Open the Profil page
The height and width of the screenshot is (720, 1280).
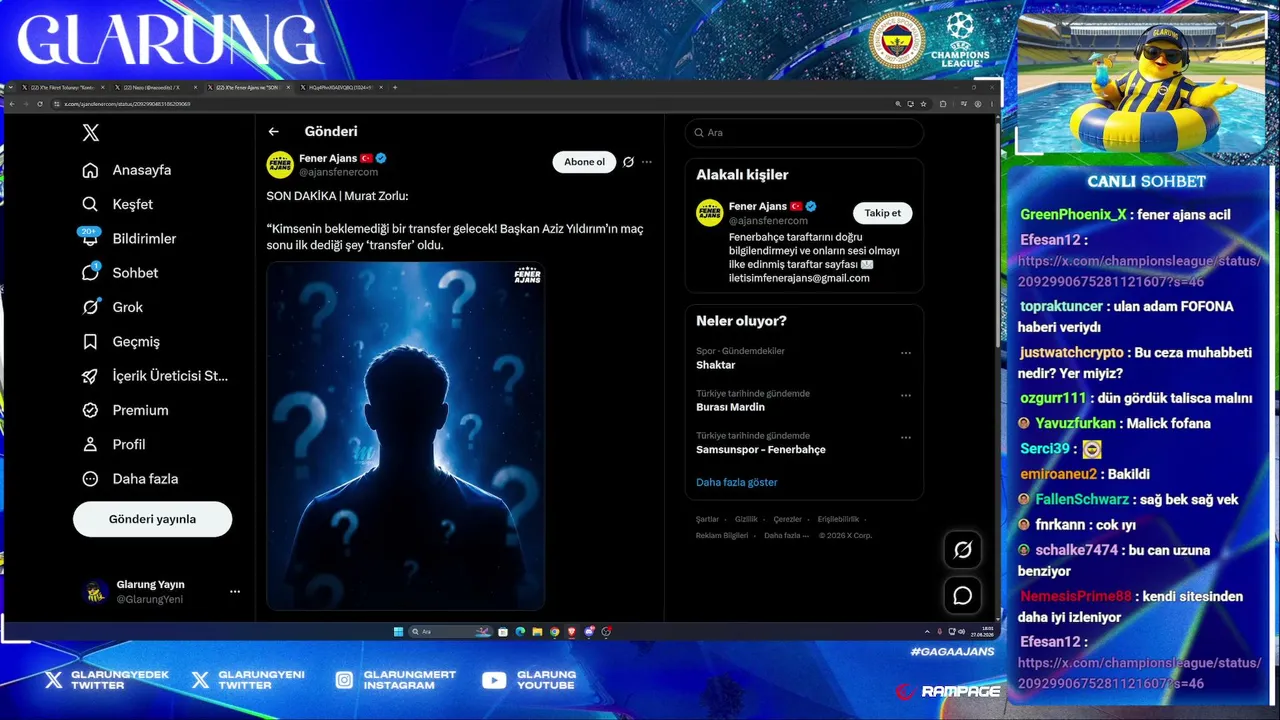tap(114, 444)
